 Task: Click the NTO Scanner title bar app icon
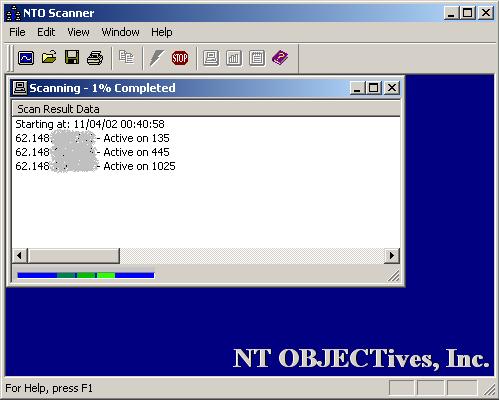pyautogui.click(x=14, y=13)
